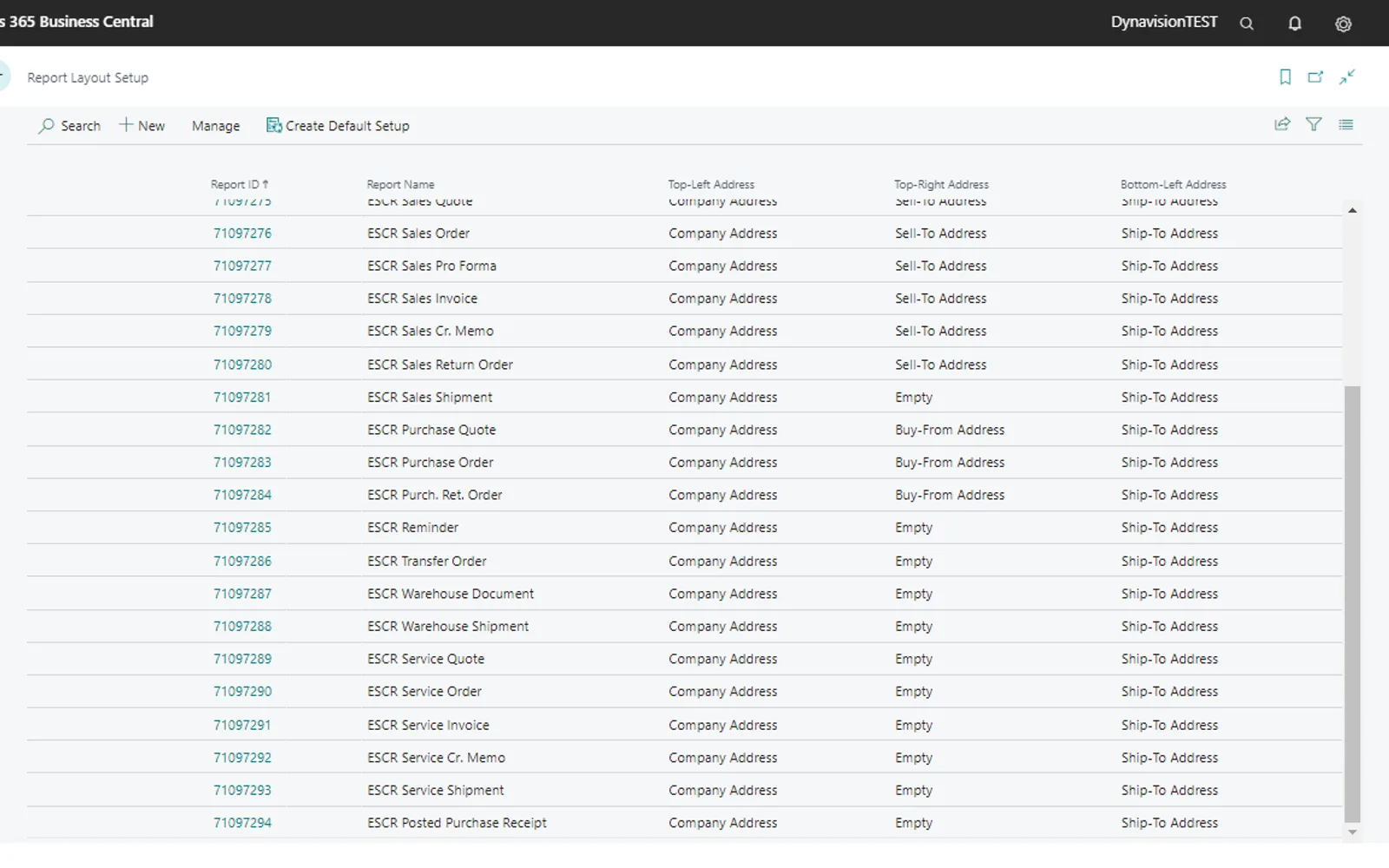
Task: Click Ship-To Address in Sales Order row
Action: coord(1169,233)
